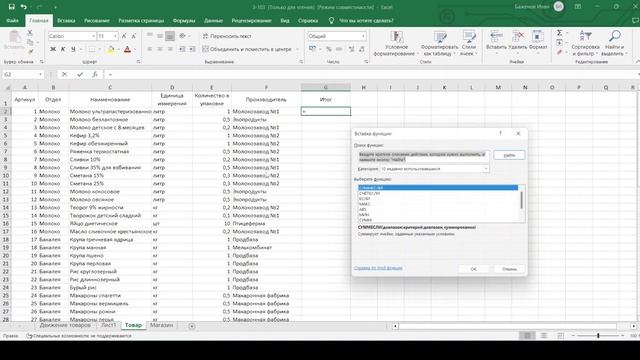Screen dimensions: 640x360
Task: Open Сортировка и фильтр menu
Action: [x=585, y=43]
